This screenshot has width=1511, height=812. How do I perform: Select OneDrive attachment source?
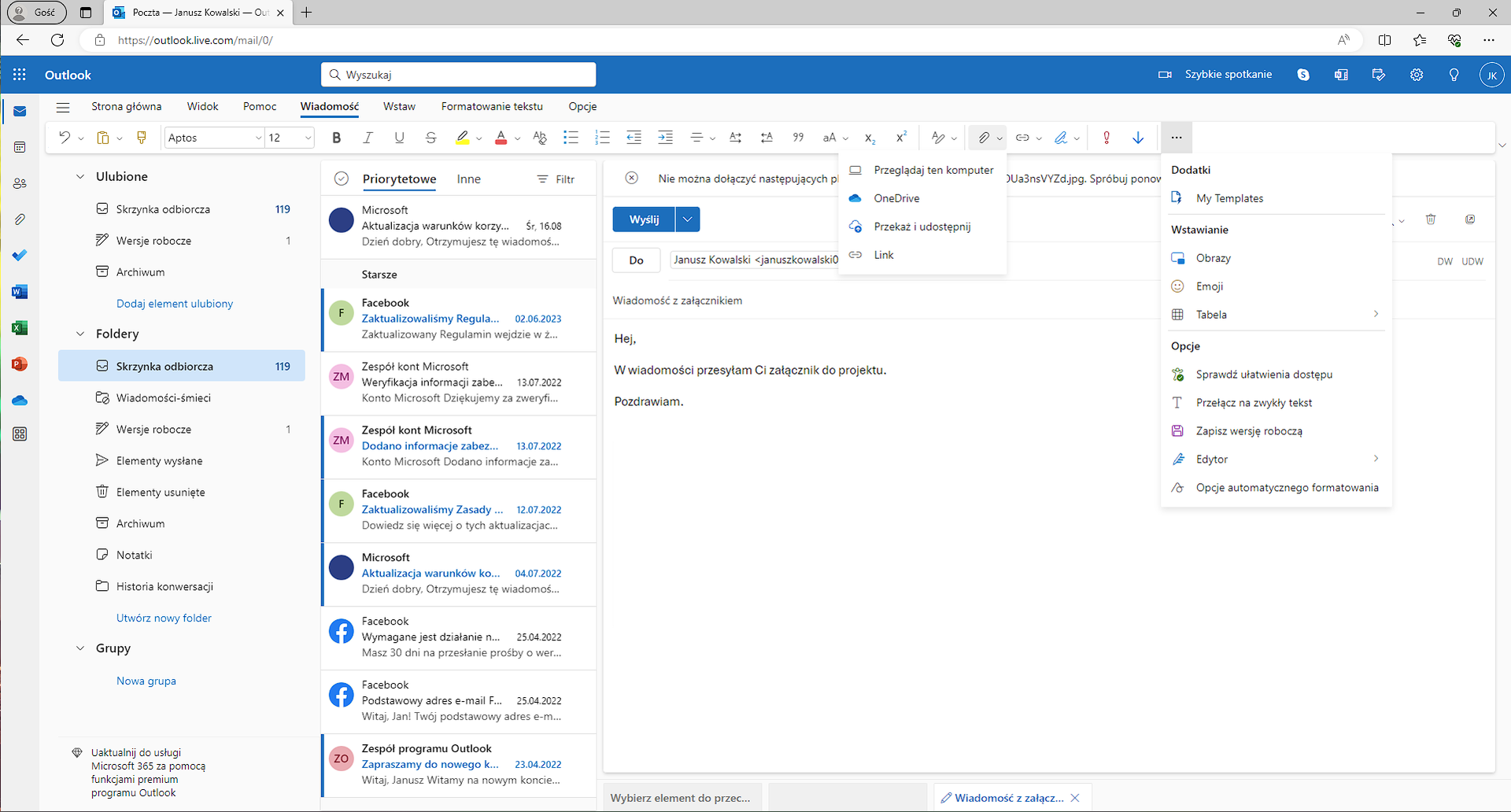click(922, 198)
